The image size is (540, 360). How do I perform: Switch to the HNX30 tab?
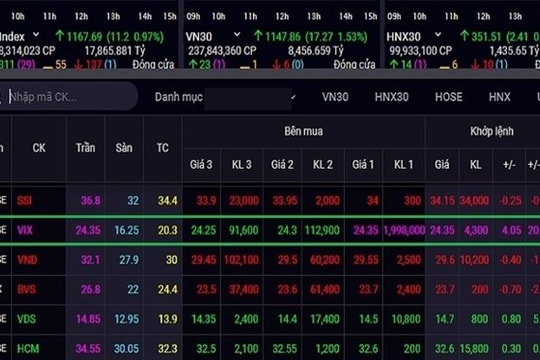point(392,97)
